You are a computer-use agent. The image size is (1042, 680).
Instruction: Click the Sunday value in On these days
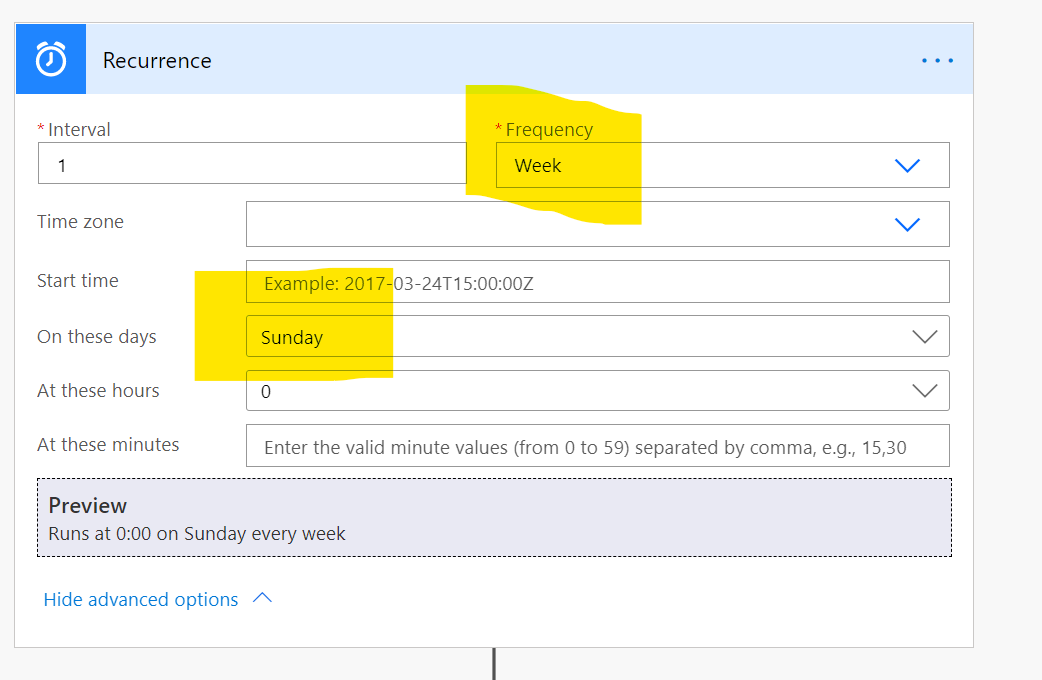(x=291, y=337)
